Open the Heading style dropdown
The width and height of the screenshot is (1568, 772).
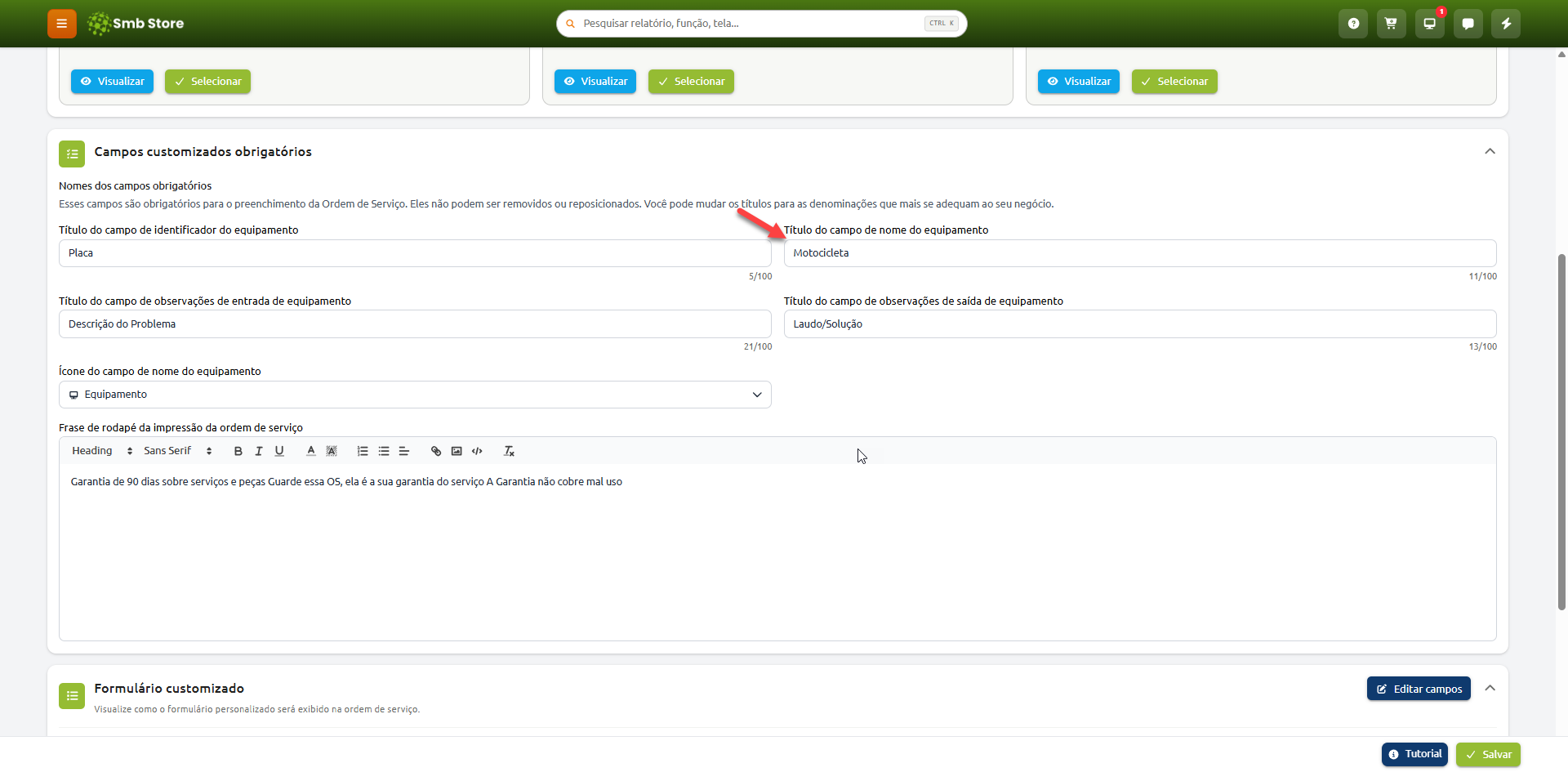point(102,451)
